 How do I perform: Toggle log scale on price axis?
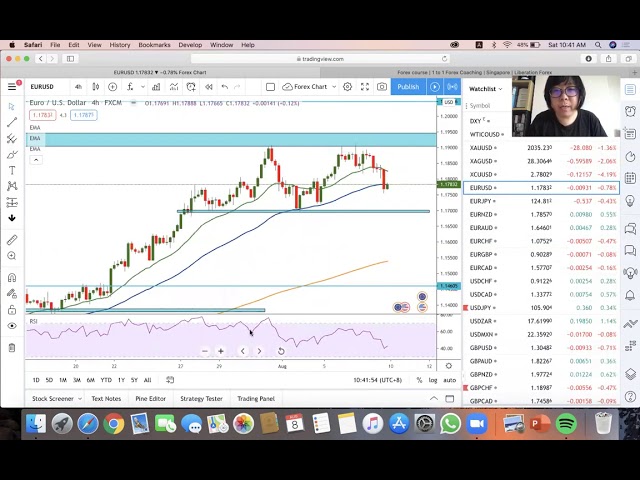pyautogui.click(x=433, y=380)
